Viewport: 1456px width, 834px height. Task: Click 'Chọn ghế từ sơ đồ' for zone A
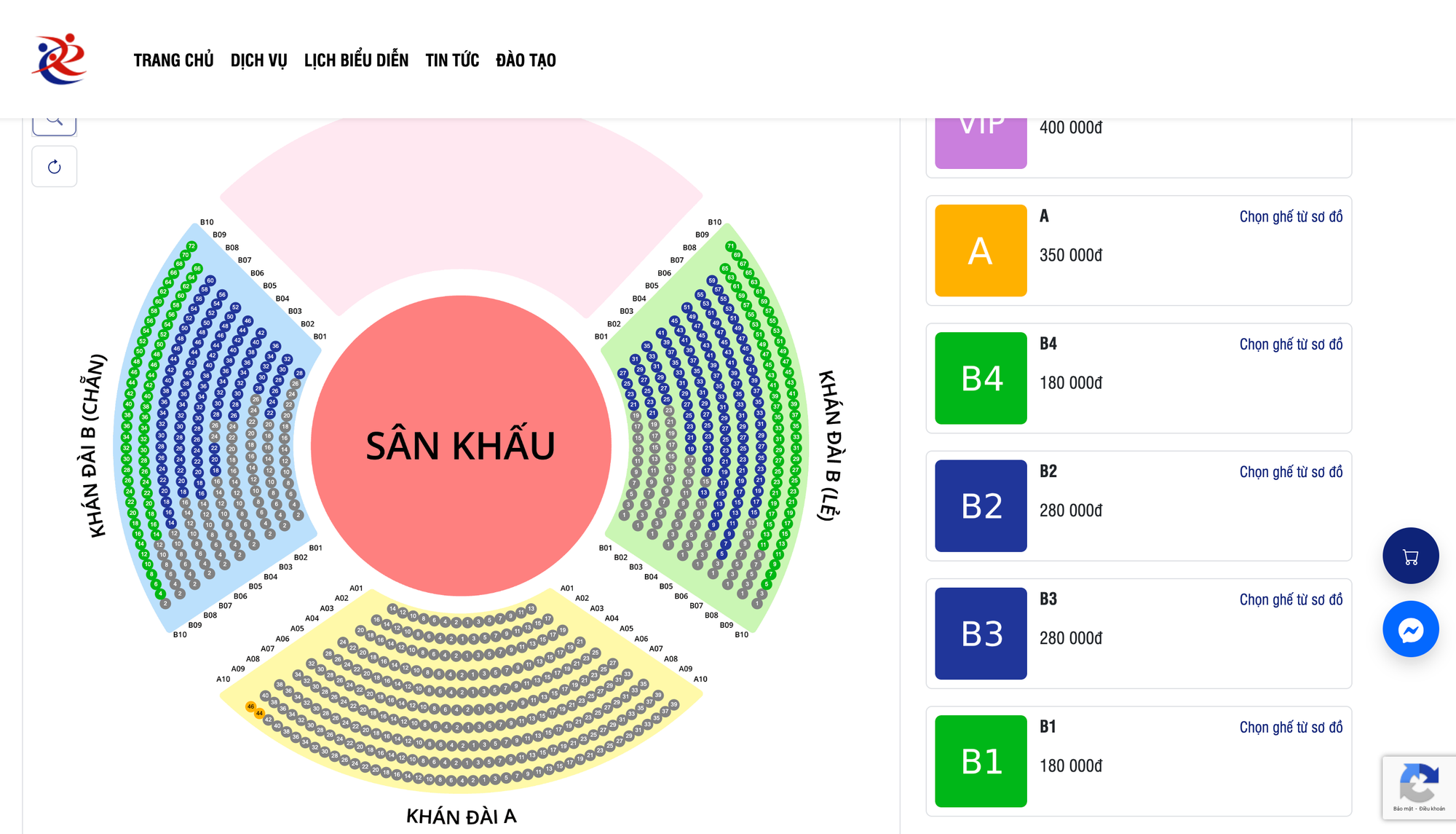click(x=1291, y=217)
